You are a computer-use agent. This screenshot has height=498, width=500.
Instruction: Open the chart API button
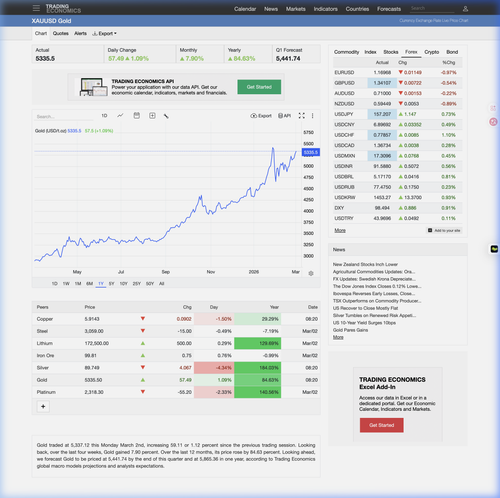(x=284, y=116)
